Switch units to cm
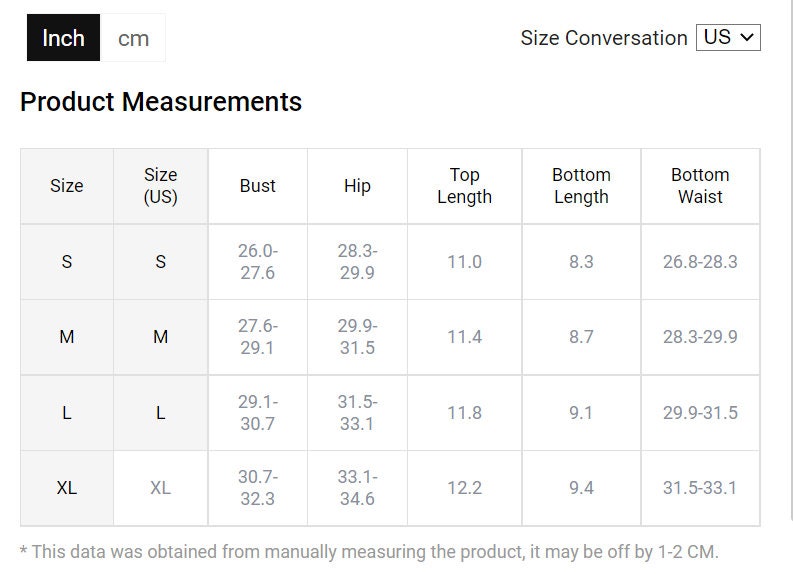Viewport: 793px width, 574px height. (133, 38)
